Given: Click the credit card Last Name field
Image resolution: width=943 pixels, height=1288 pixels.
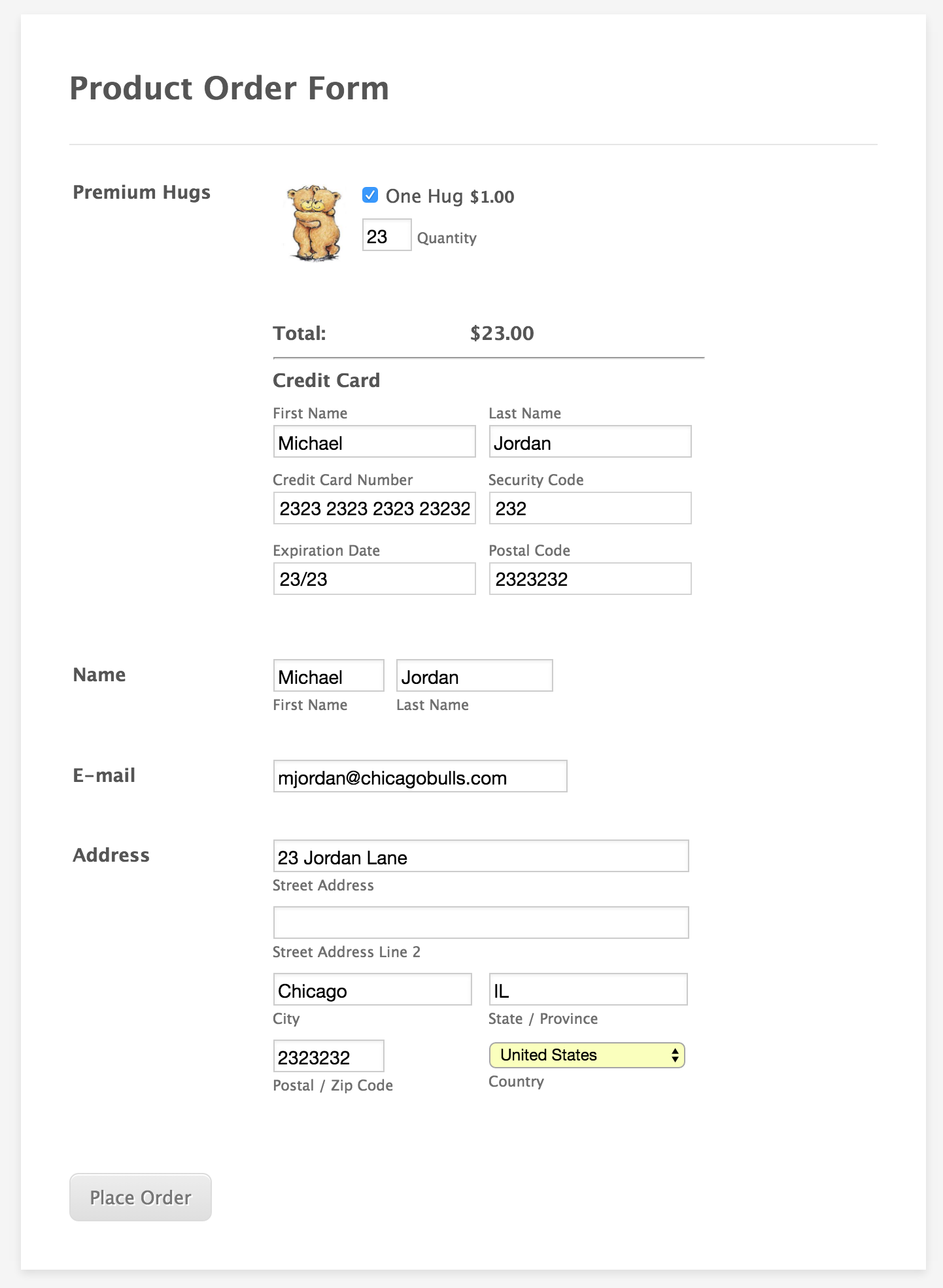Looking at the screenshot, I should (x=590, y=442).
